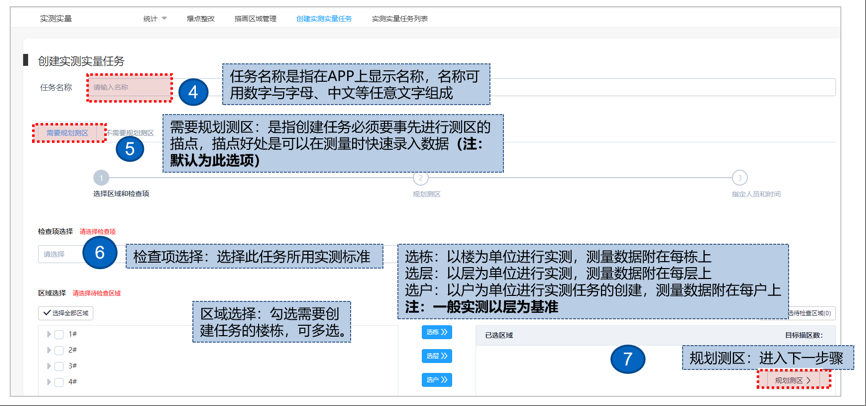Switch to the 需要规划测区 tab

[x=67, y=133]
